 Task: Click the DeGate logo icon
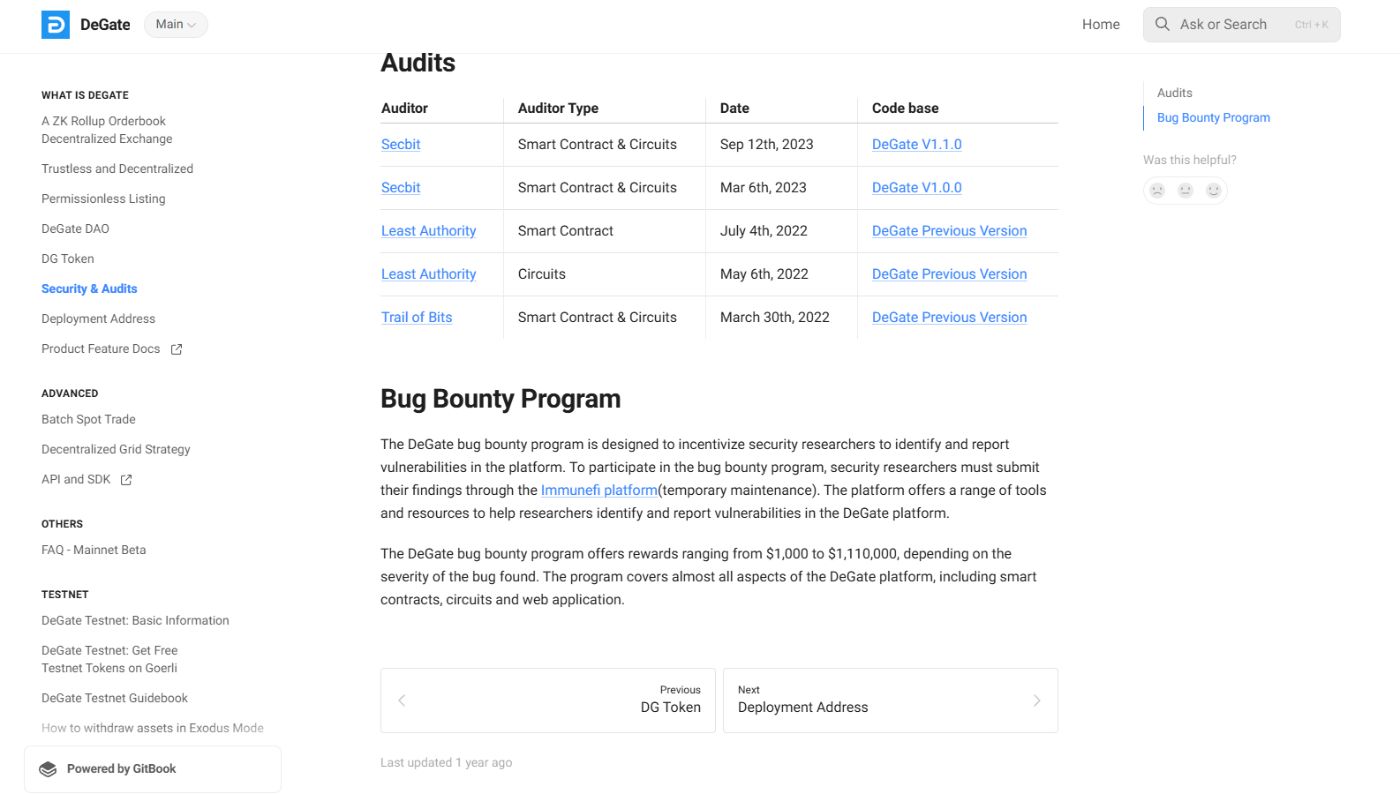pos(55,25)
